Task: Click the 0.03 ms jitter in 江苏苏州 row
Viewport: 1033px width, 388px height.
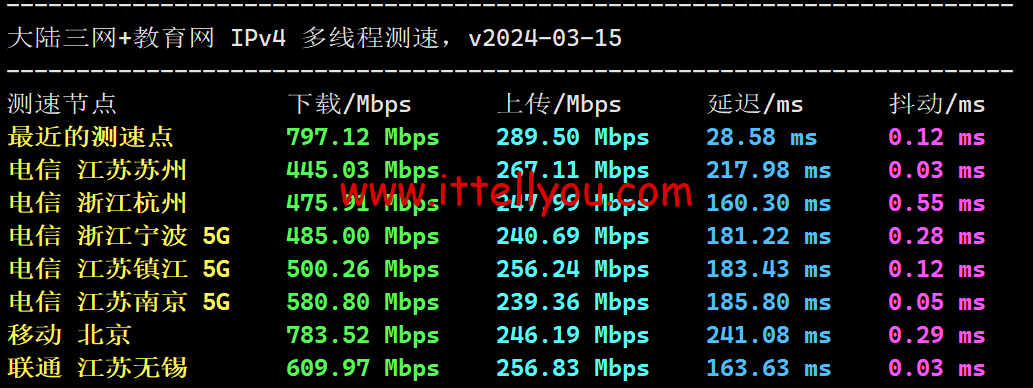Action: click(x=937, y=170)
